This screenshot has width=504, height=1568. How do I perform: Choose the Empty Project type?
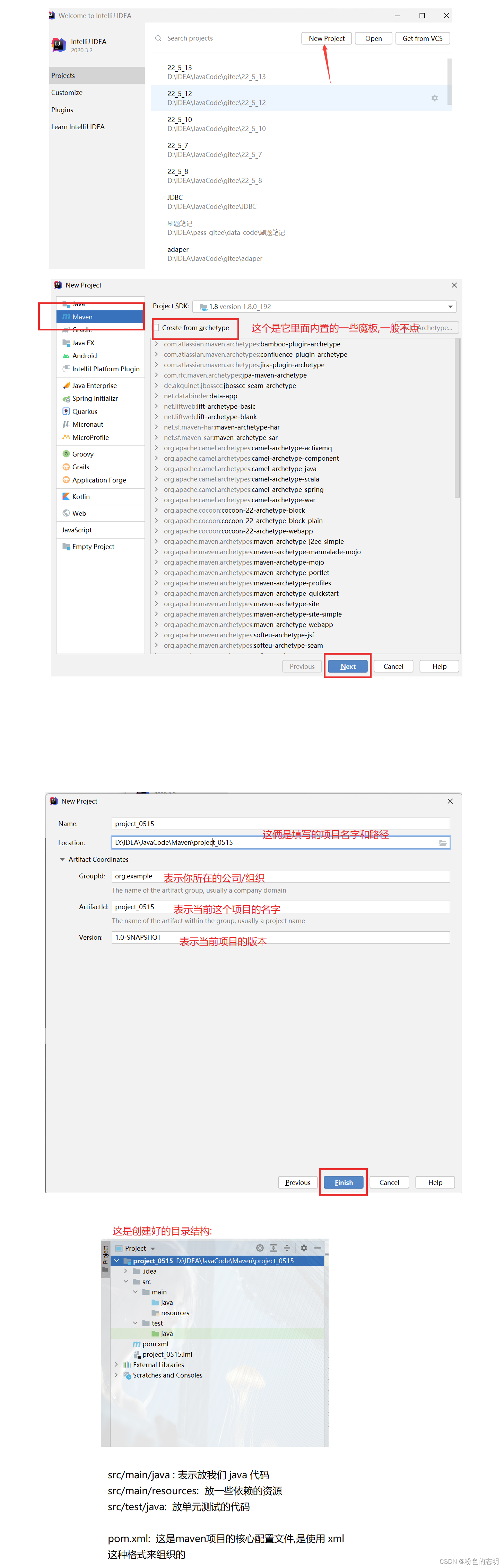[x=88, y=547]
